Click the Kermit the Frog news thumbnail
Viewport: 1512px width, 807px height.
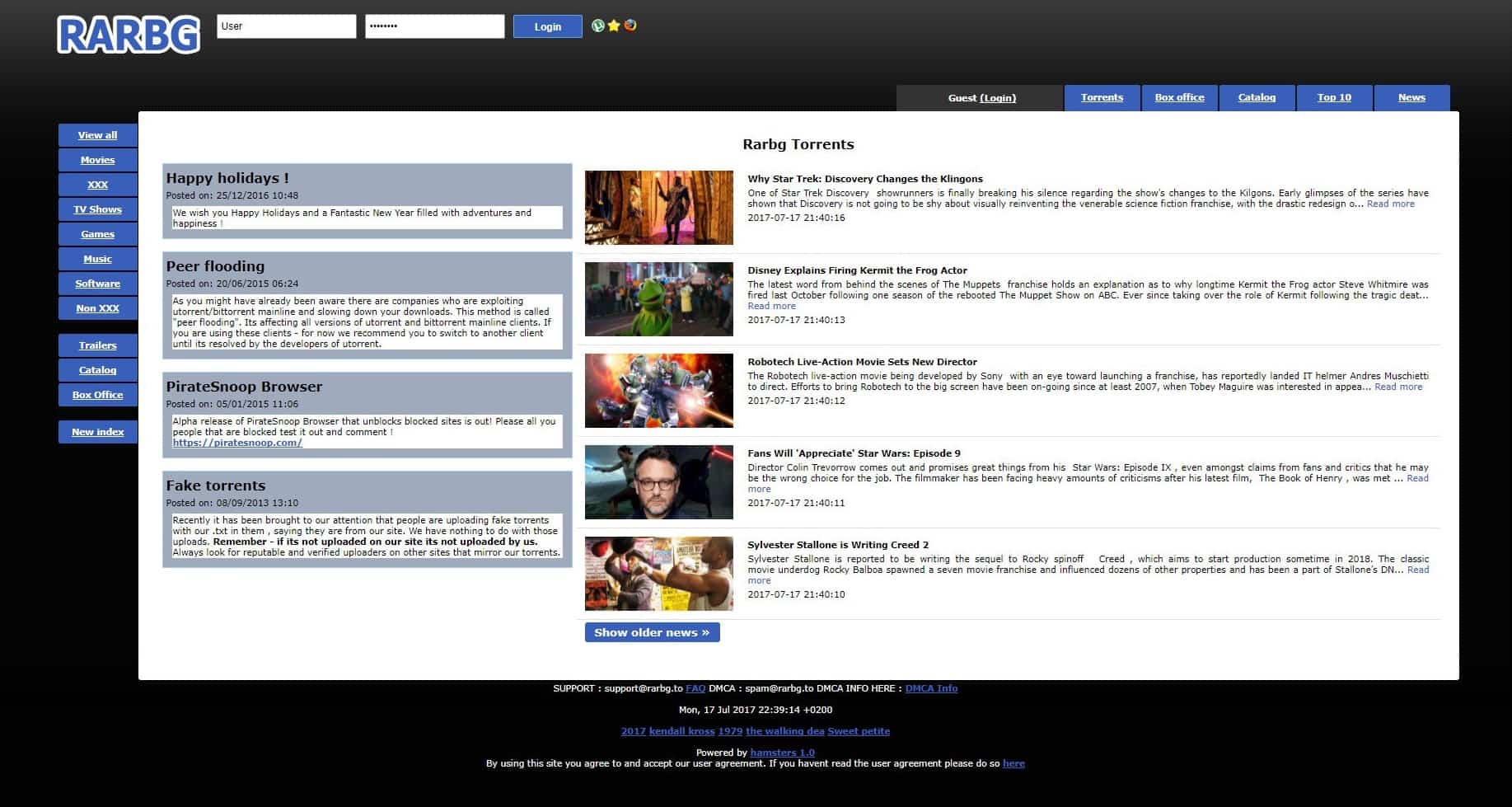point(659,299)
